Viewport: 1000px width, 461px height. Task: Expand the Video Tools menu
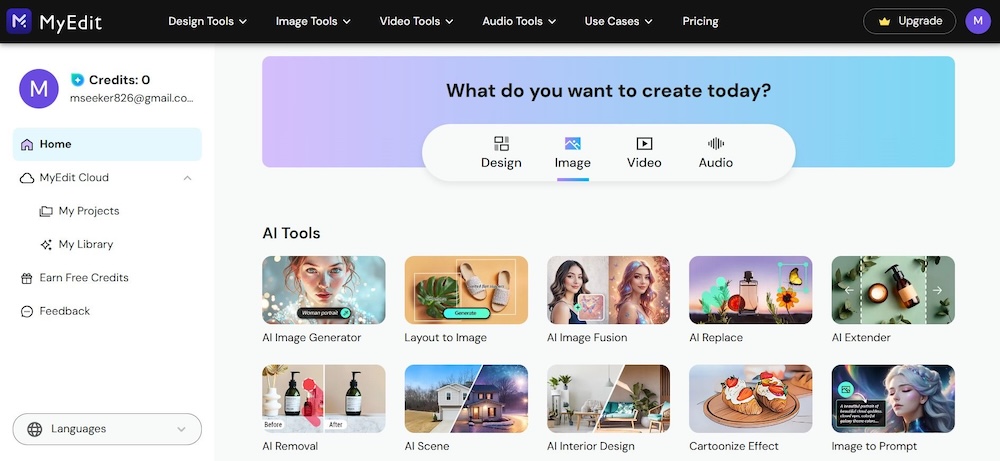(x=416, y=21)
